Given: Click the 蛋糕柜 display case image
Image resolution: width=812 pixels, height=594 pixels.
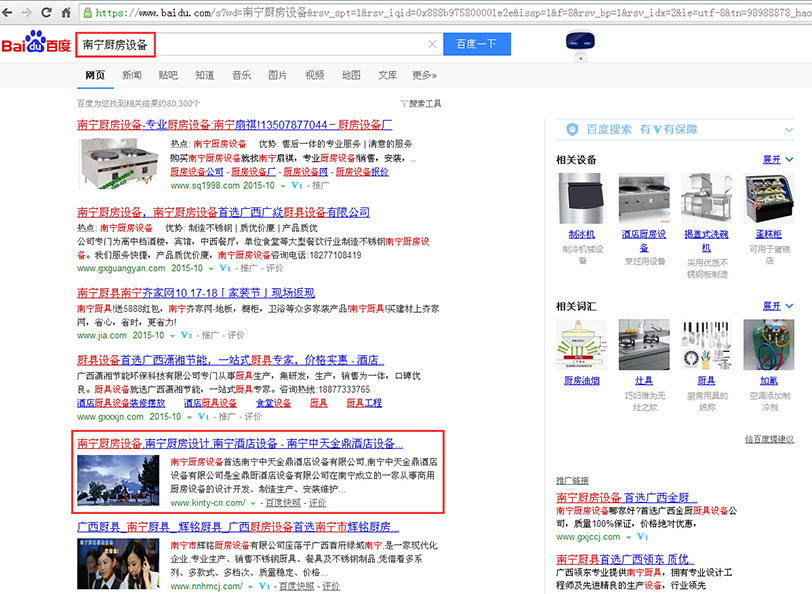Looking at the screenshot, I should coord(769,198).
